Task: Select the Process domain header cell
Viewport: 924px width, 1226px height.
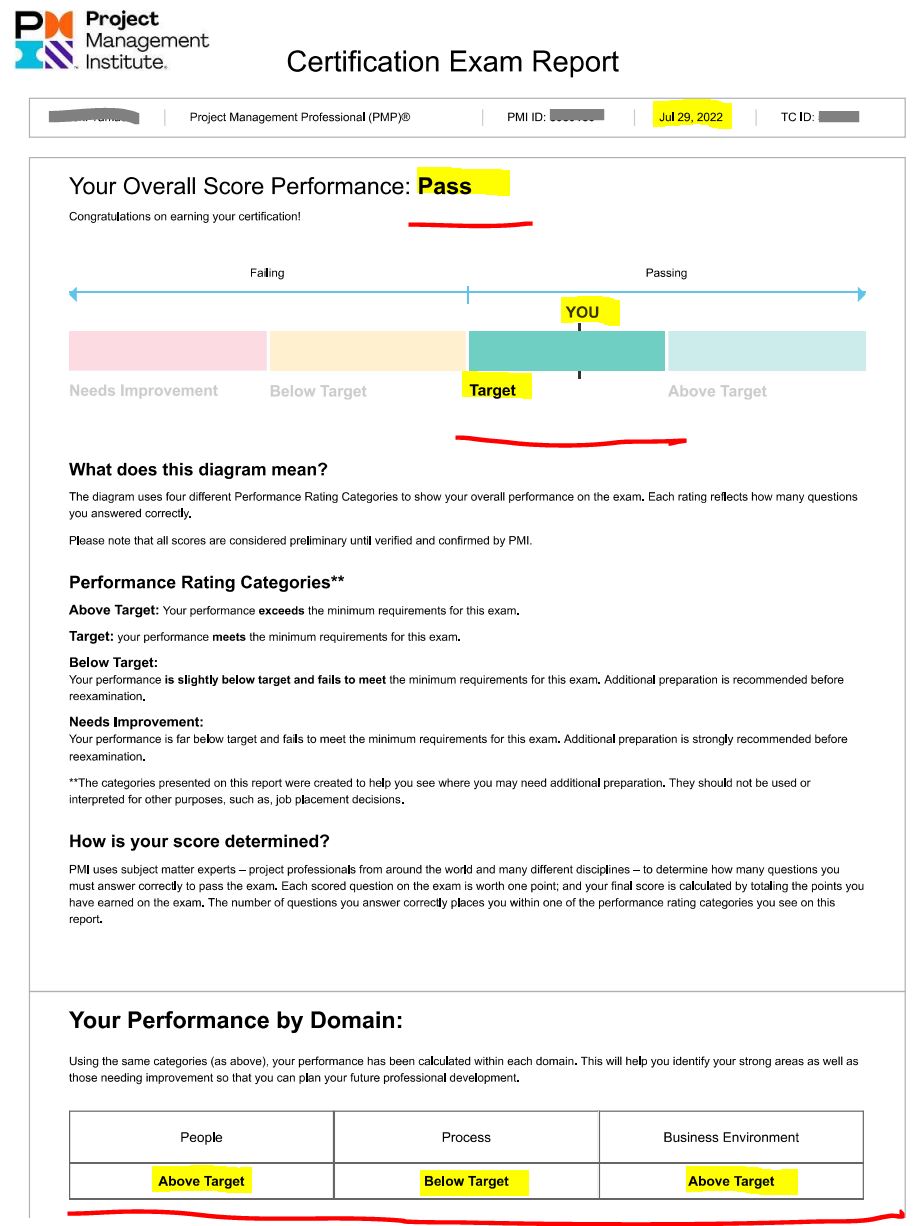Action: click(466, 1137)
